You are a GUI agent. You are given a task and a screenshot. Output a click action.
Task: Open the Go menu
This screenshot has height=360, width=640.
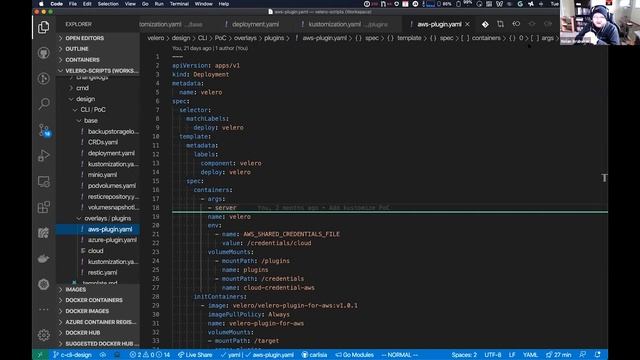click(x=145, y=4)
